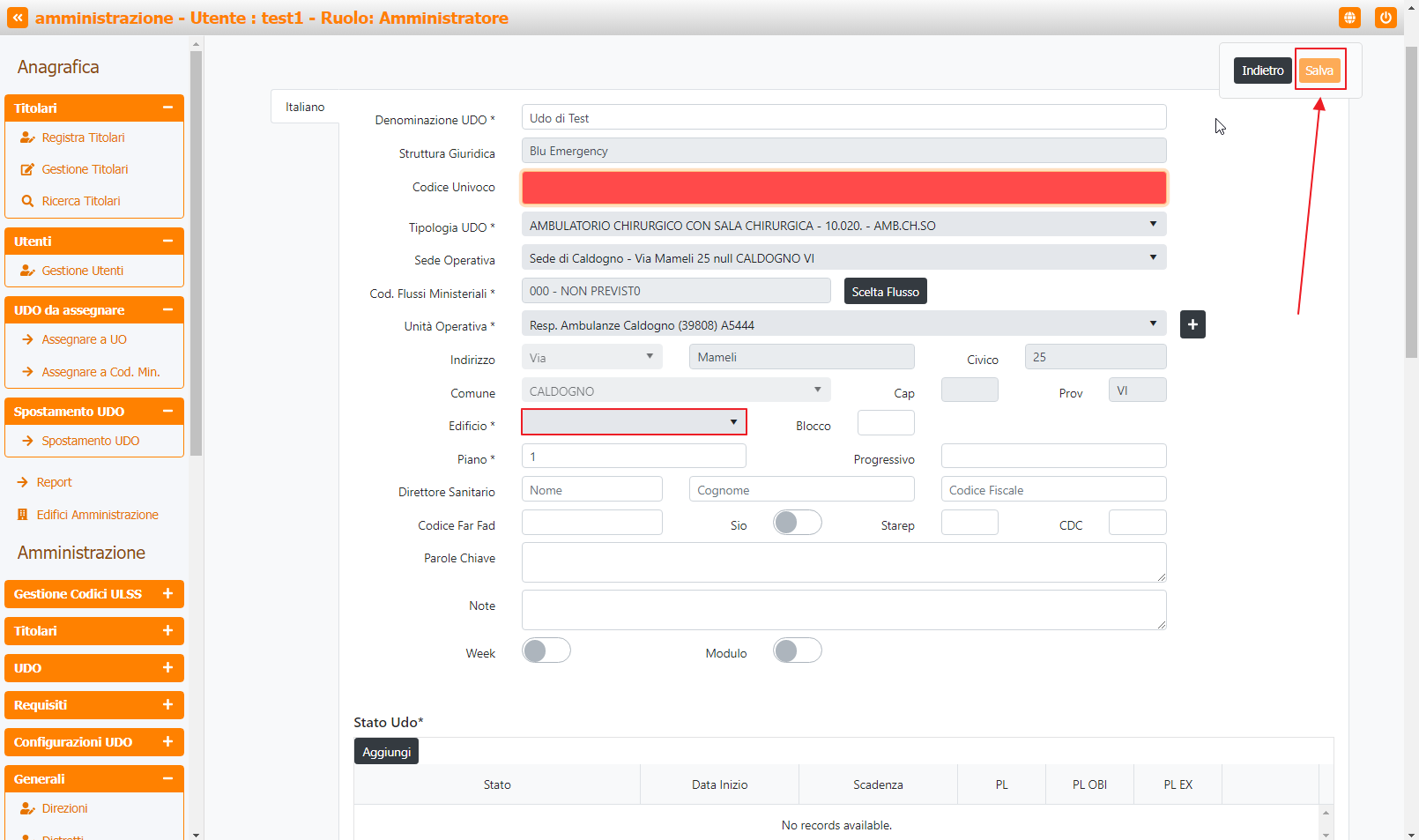Click the Report arrow icon

23,482
